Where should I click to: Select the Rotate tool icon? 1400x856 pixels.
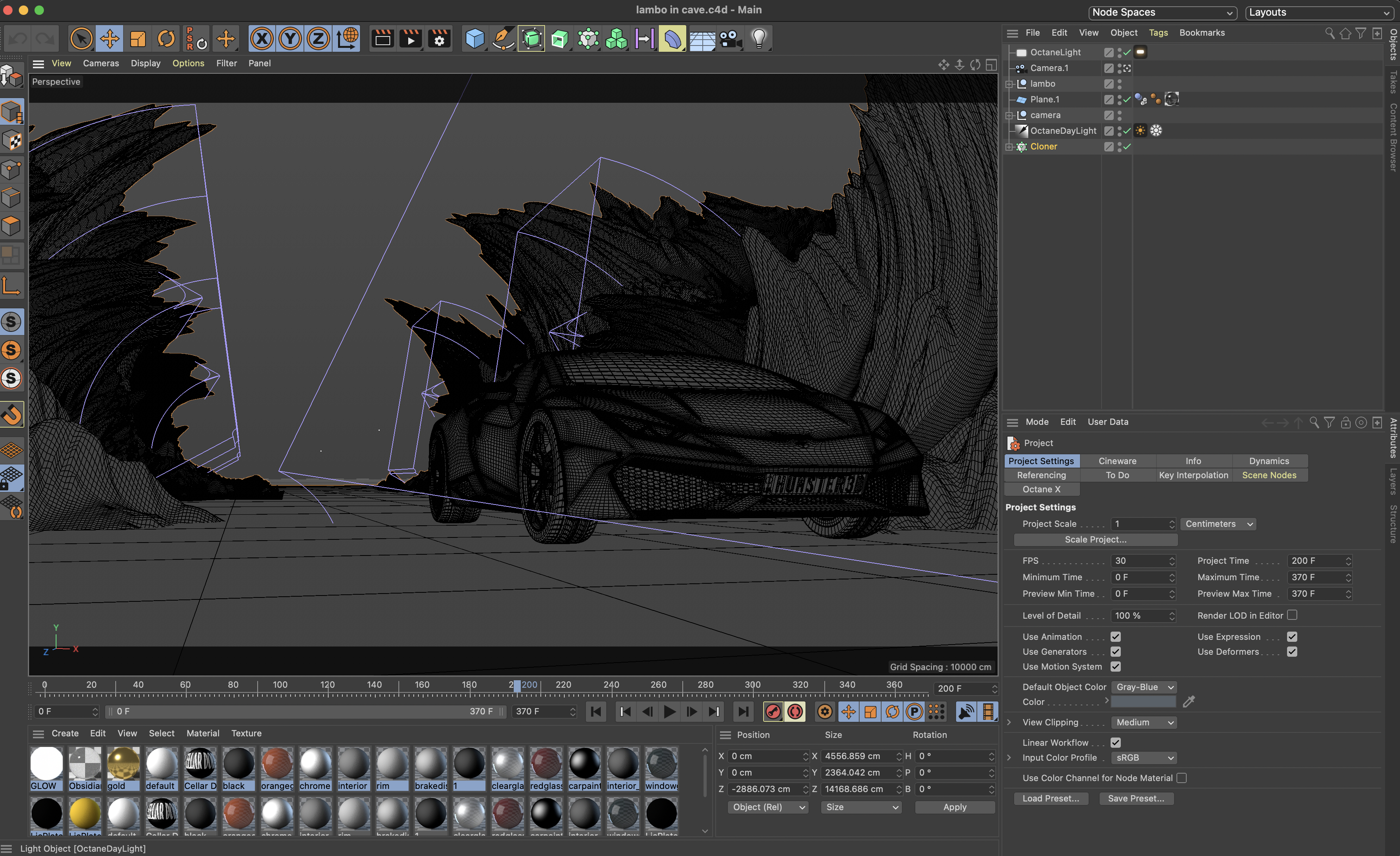(166, 39)
